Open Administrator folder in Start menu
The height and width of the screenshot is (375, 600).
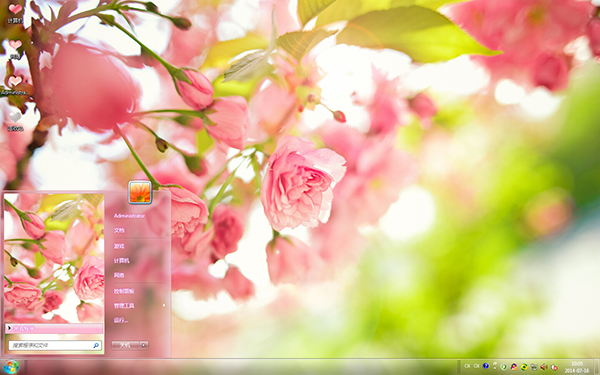[x=129, y=216]
